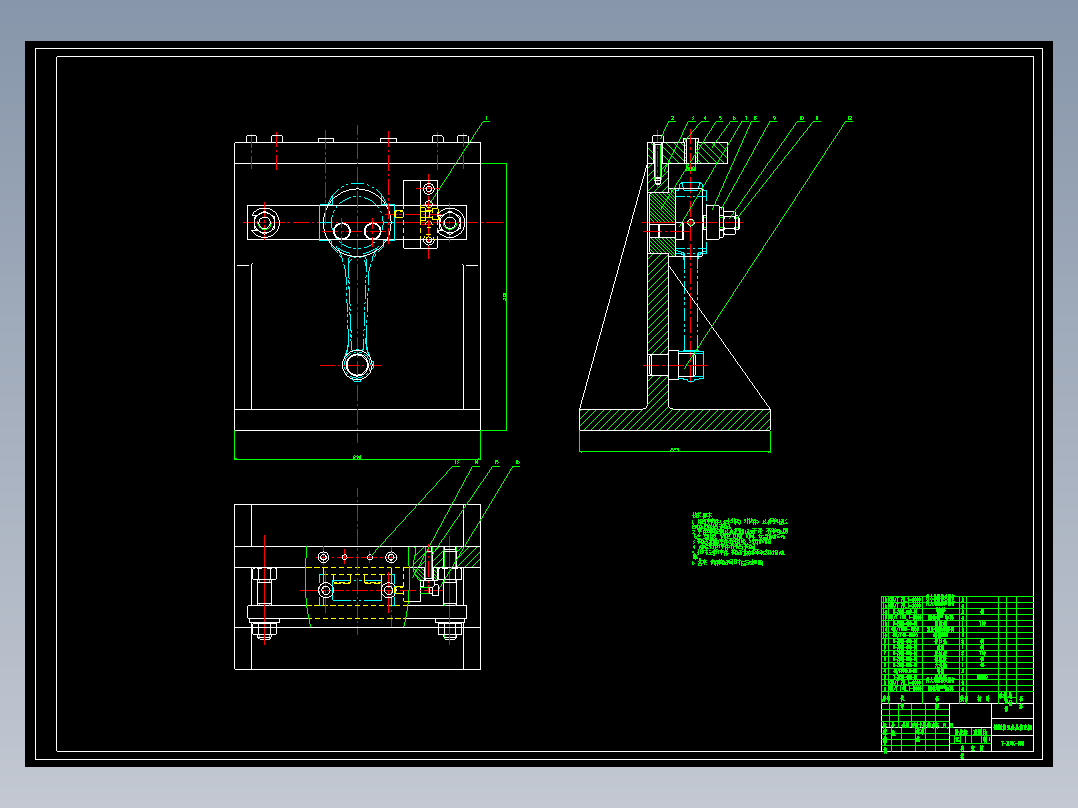Click width dimension text below front view

pos(357,457)
